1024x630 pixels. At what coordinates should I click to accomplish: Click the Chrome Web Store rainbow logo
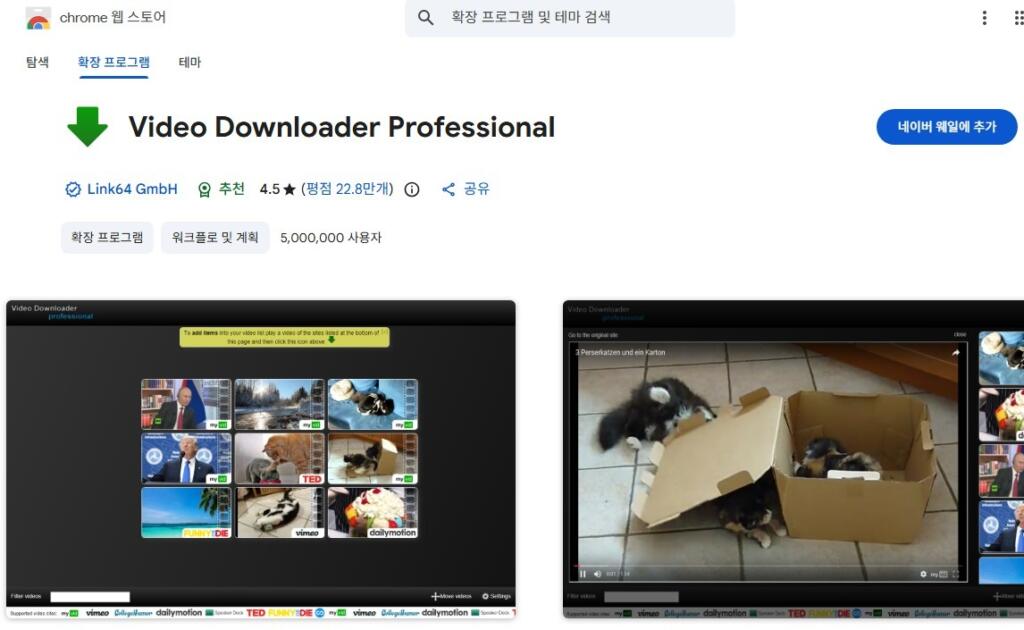coord(38,18)
